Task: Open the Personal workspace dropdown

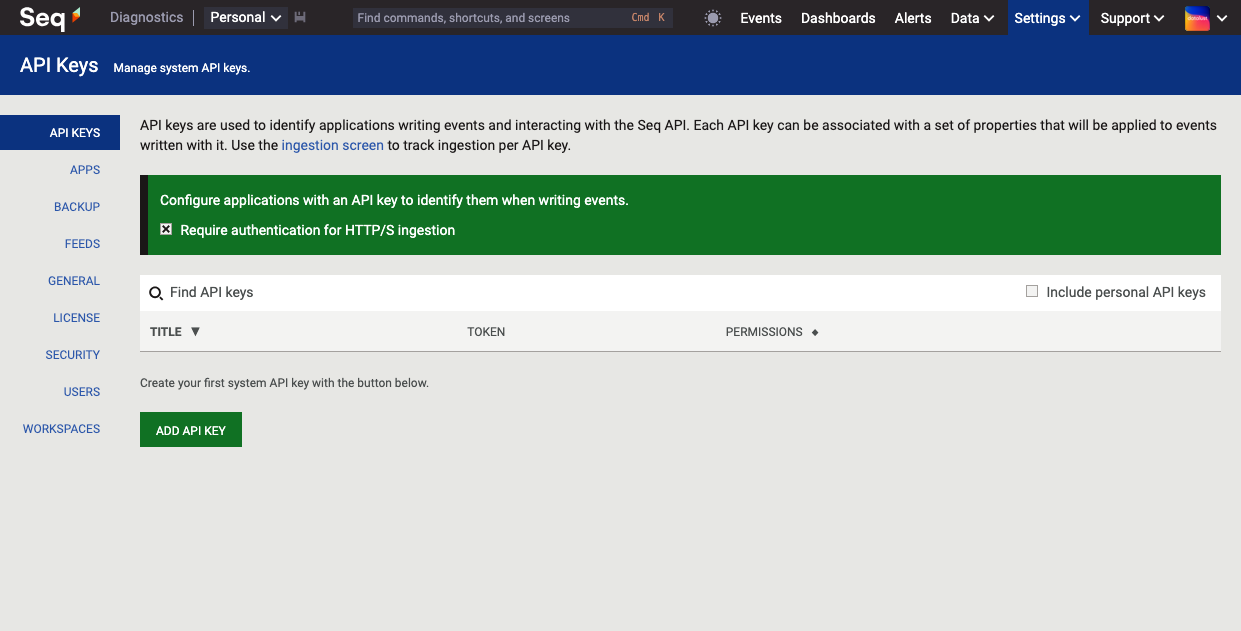Action: [245, 18]
